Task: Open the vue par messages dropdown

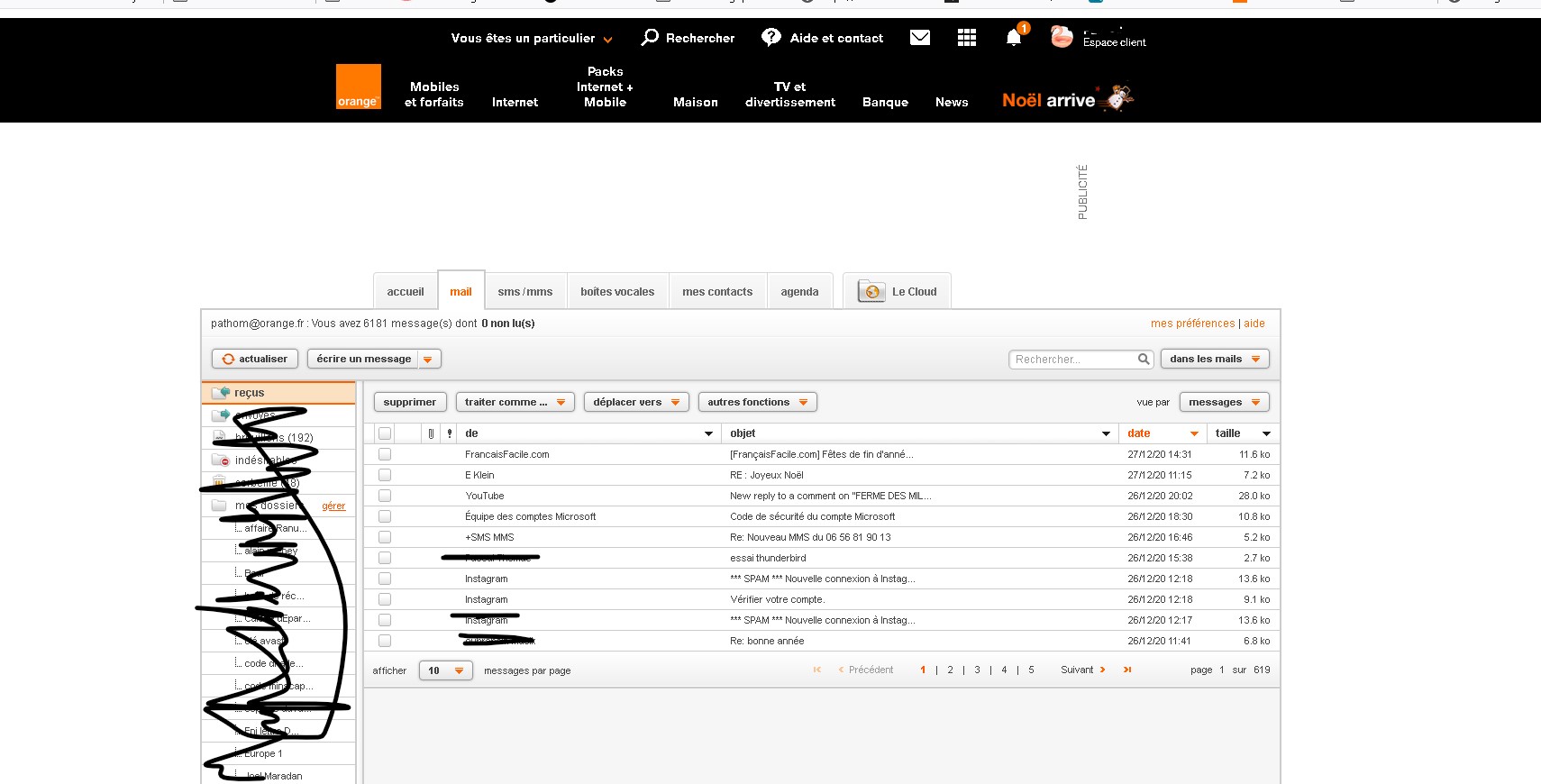Action: click(x=1224, y=402)
